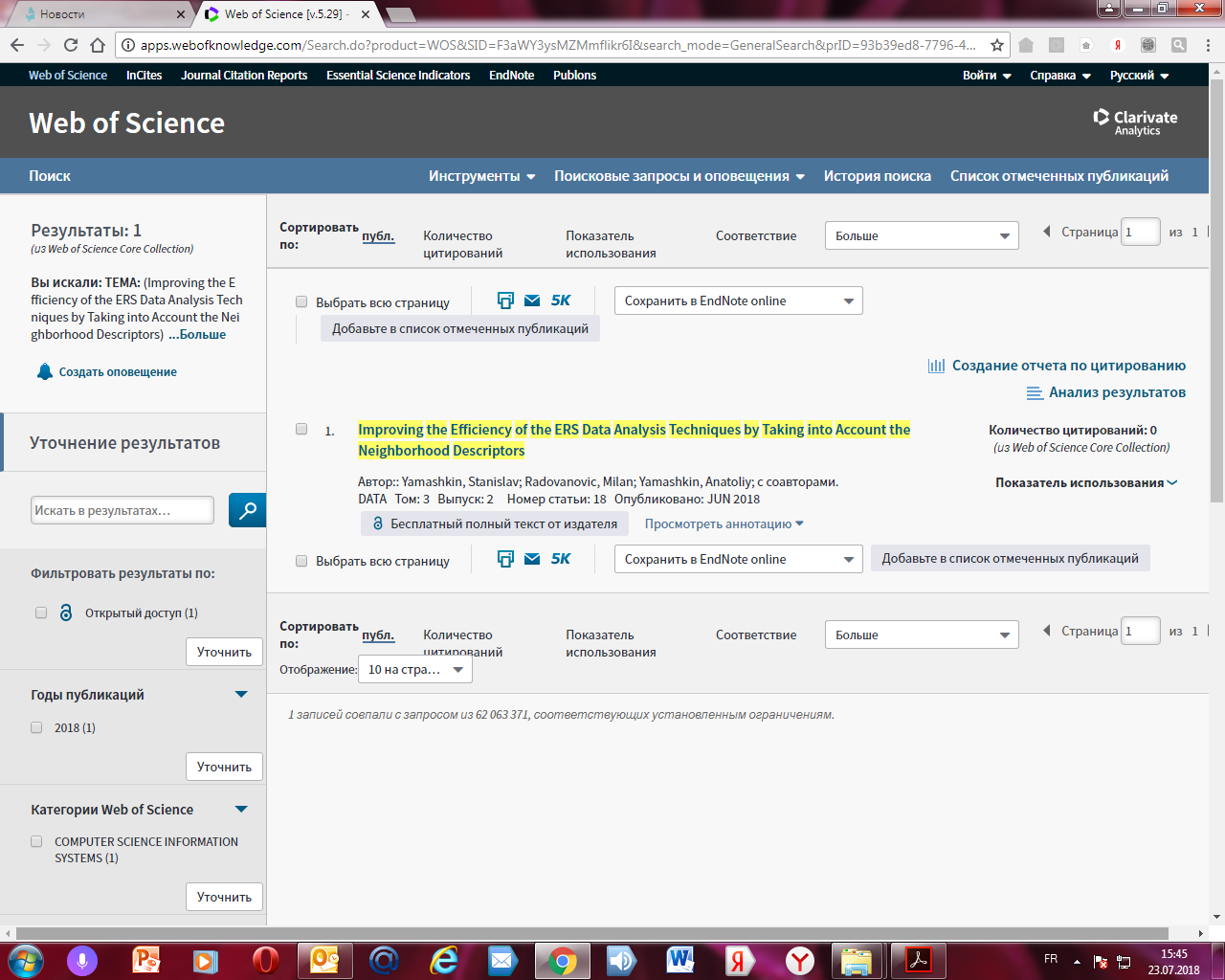Click the print icon above the results
Viewport: 1225px width, 980px height.
click(x=505, y=301)
